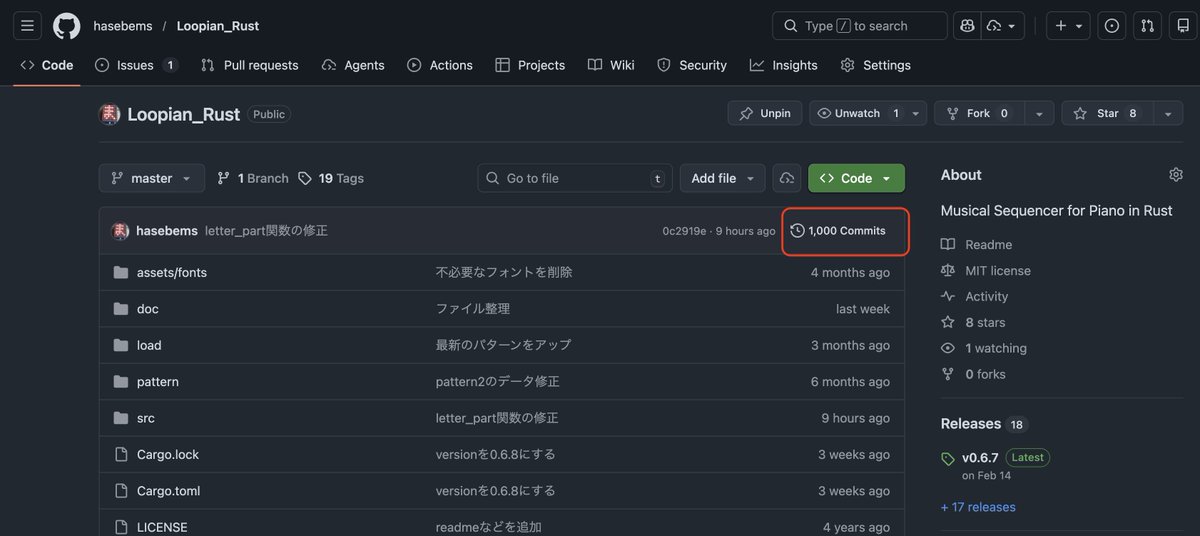Switch to the Pull requests tab
This screenshot has height=536, width=1200.
249,65
